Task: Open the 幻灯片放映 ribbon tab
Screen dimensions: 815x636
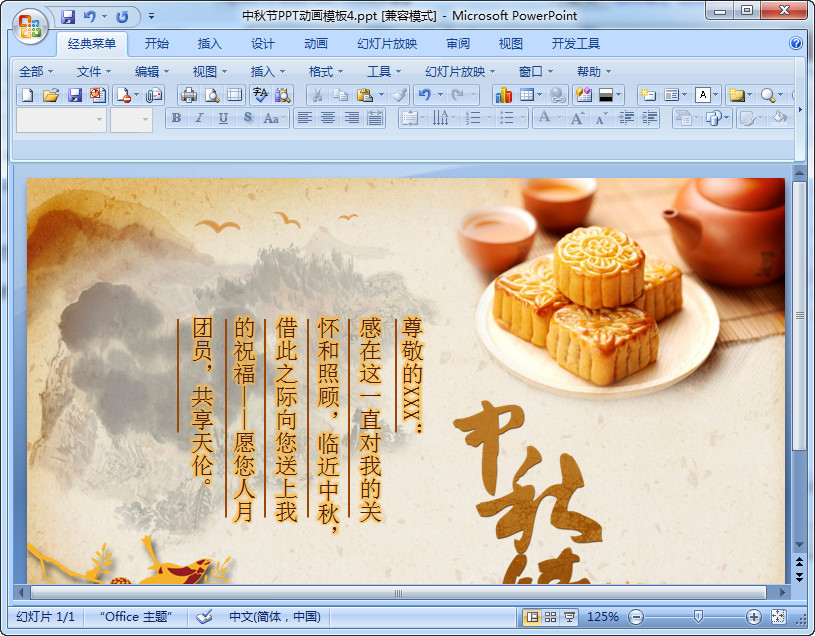Action: coord(387,44)
